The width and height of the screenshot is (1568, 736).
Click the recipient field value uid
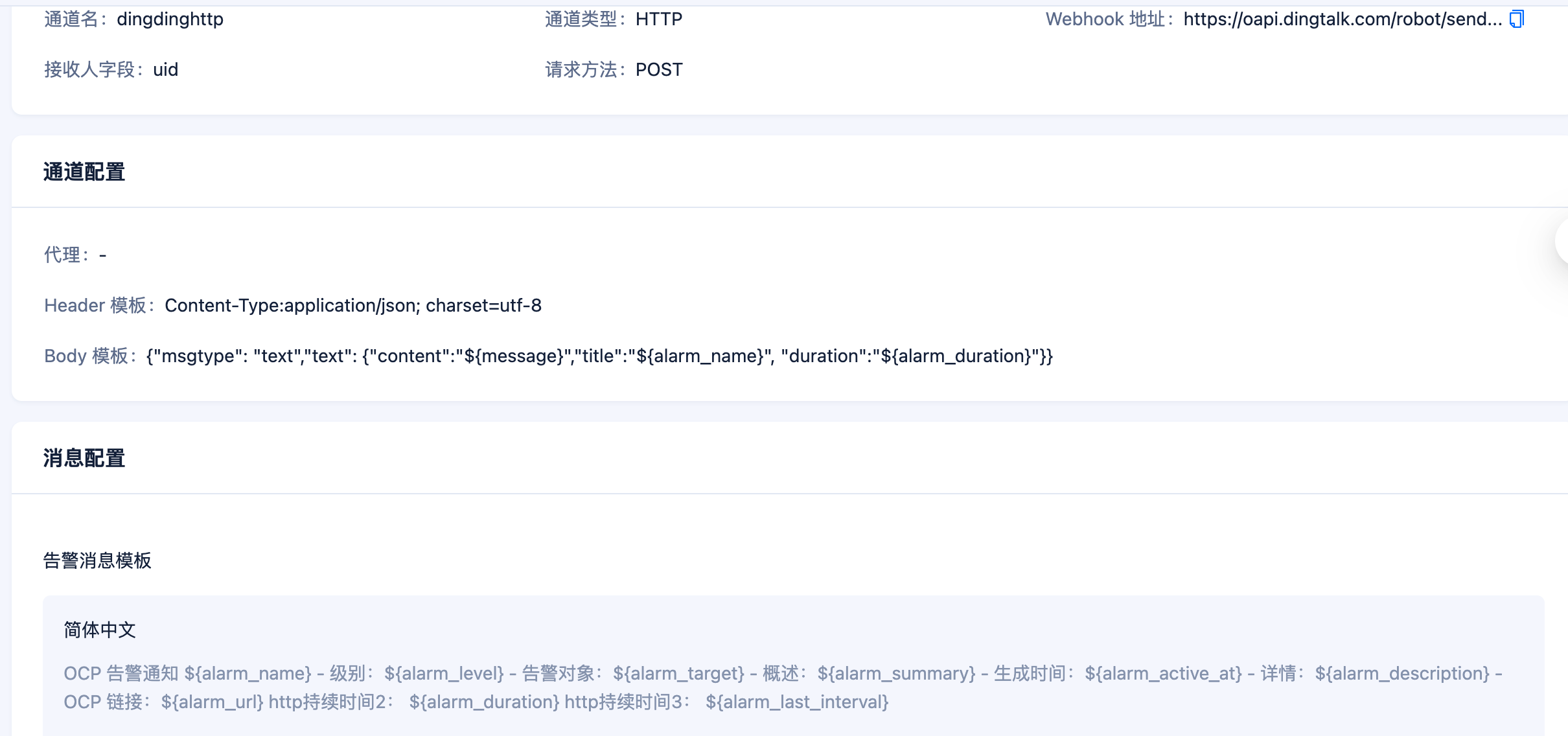(165, 70)
